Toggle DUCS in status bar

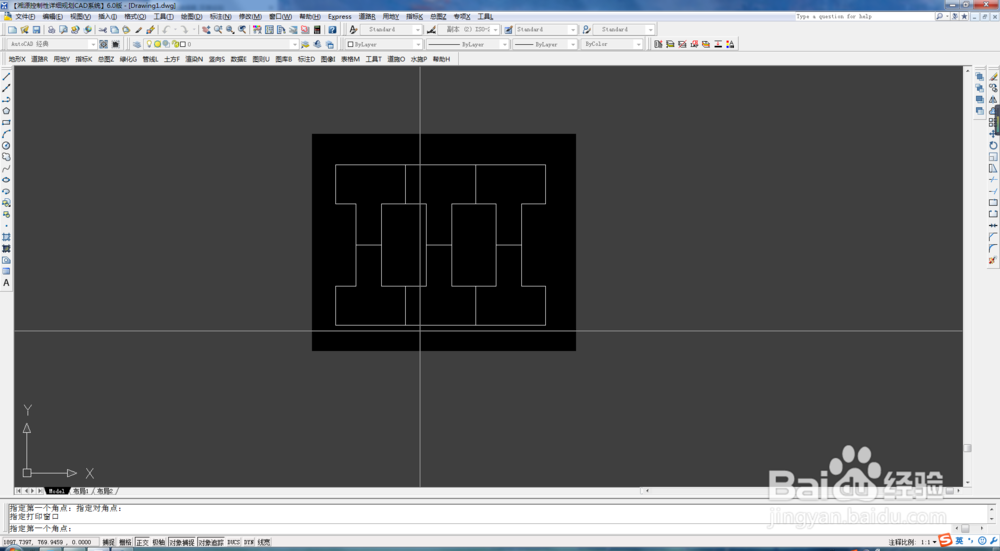[x=233, y=543]
